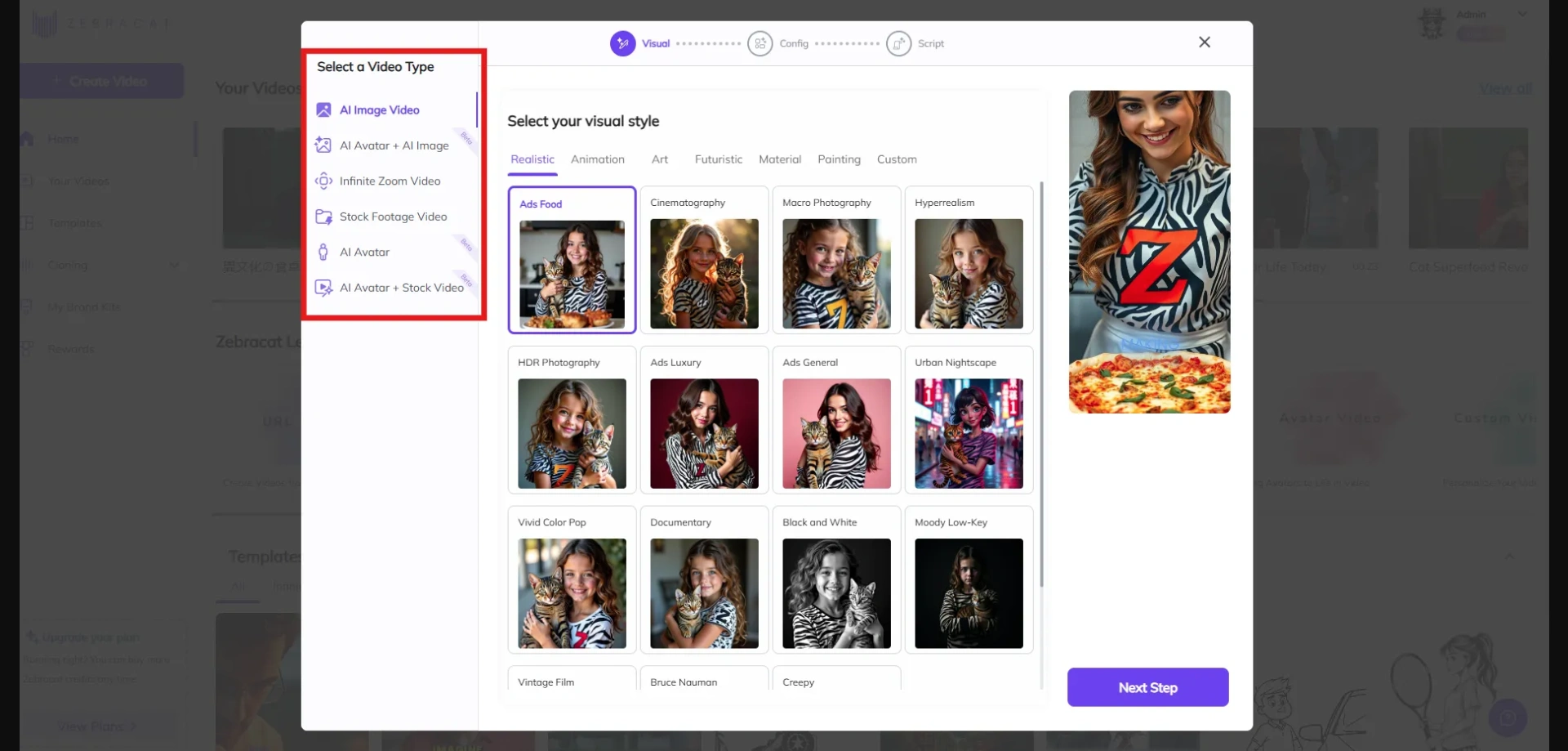The image size is (1568, 751).
Task: Click the Script step icon
Action: (898, 43)
